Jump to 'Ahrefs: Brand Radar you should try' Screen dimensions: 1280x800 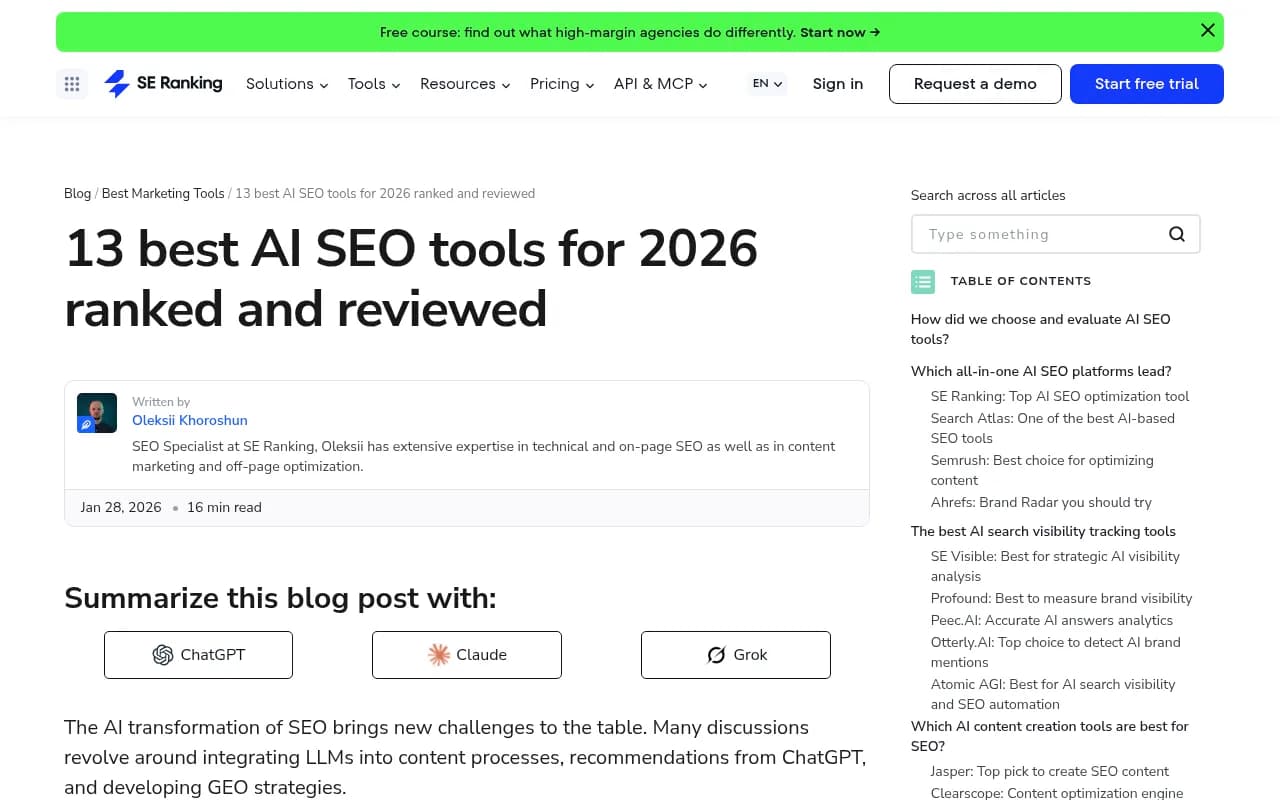point(1041,502)
